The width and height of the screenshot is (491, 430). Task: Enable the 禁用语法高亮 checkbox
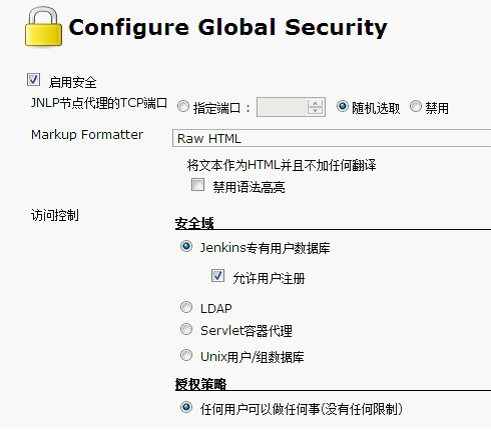(198, 185)
